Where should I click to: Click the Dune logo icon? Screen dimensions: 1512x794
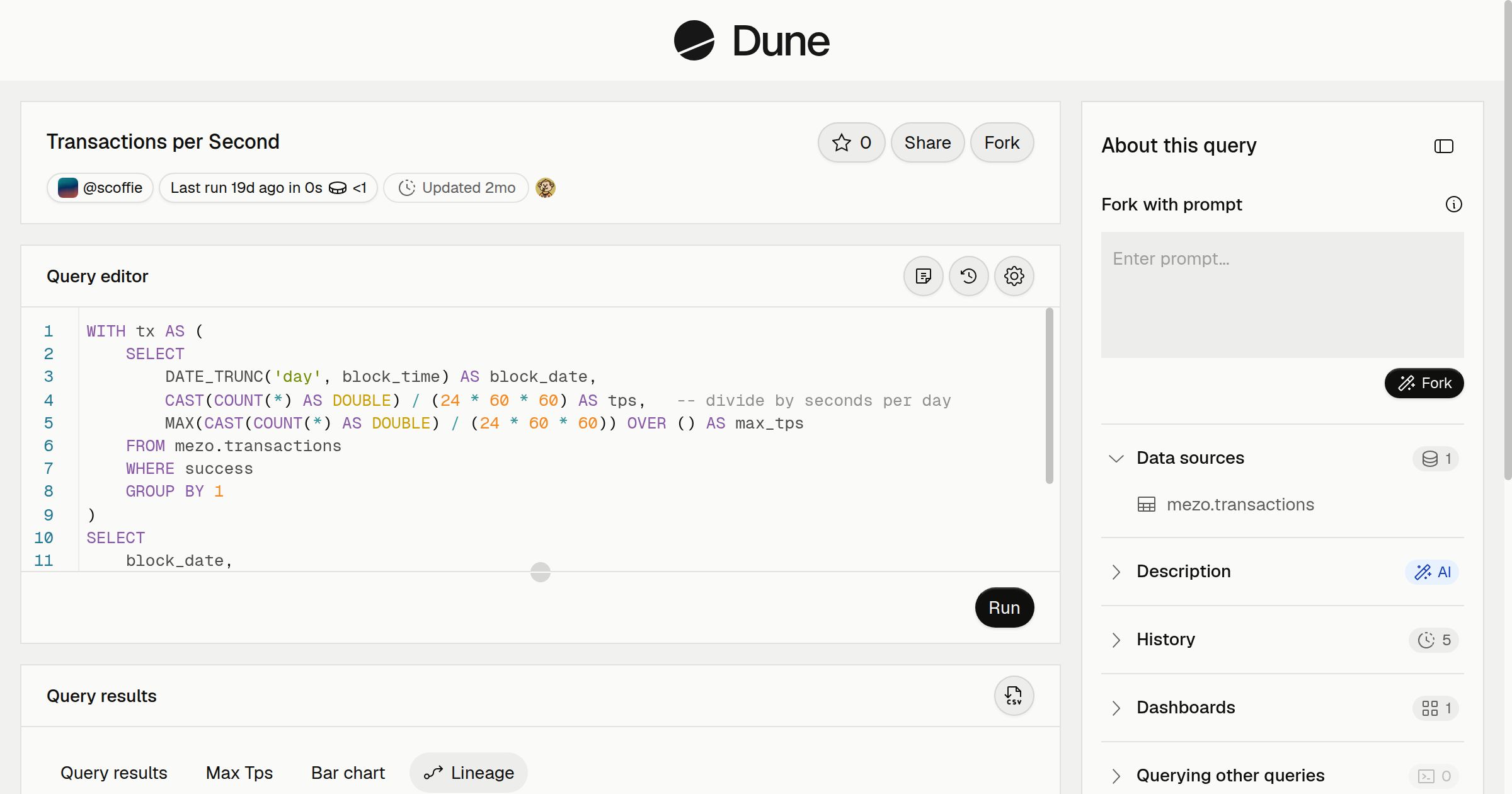pos(694,41)
